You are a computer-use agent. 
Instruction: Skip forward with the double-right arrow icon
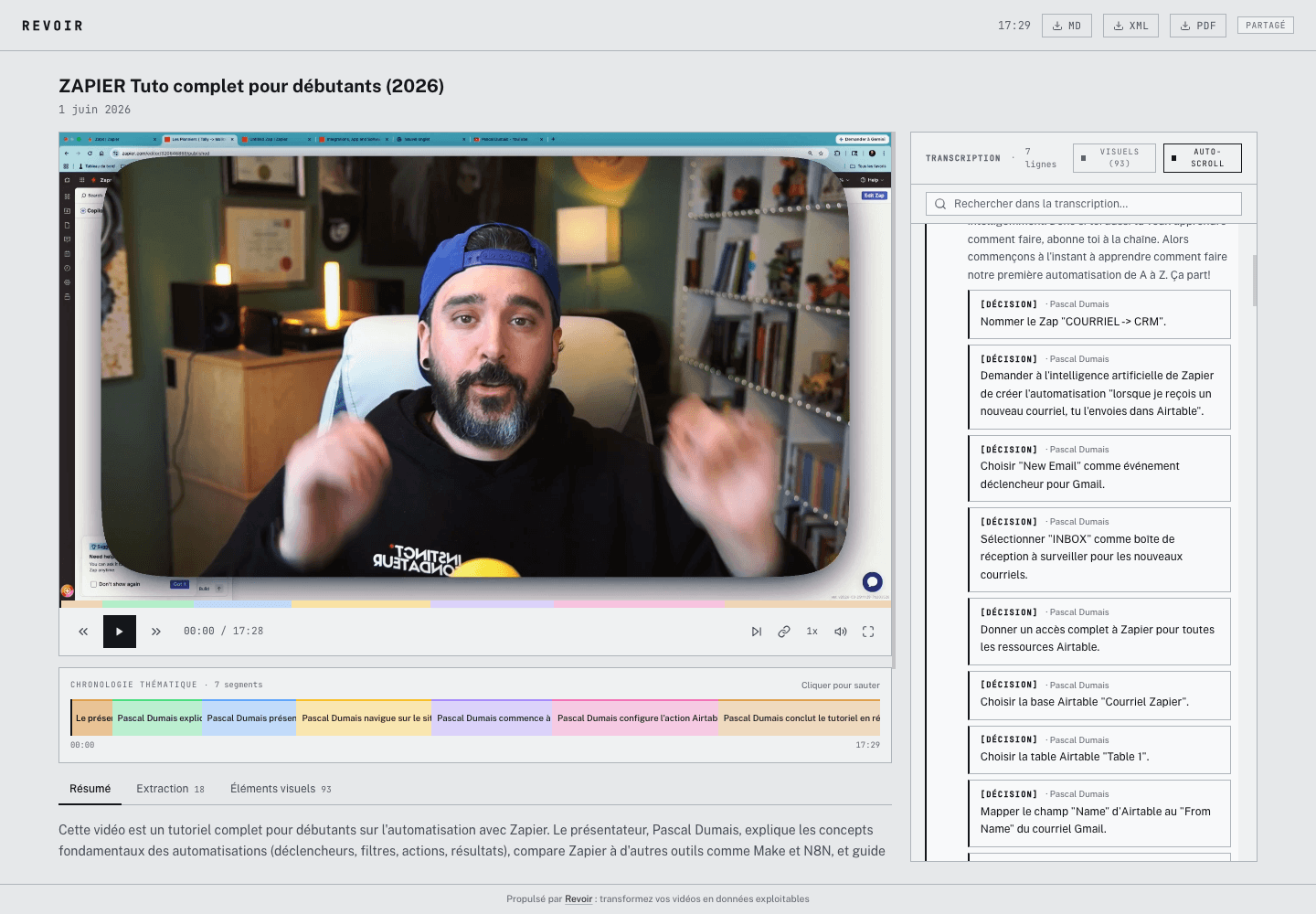[x=156, y=632]
